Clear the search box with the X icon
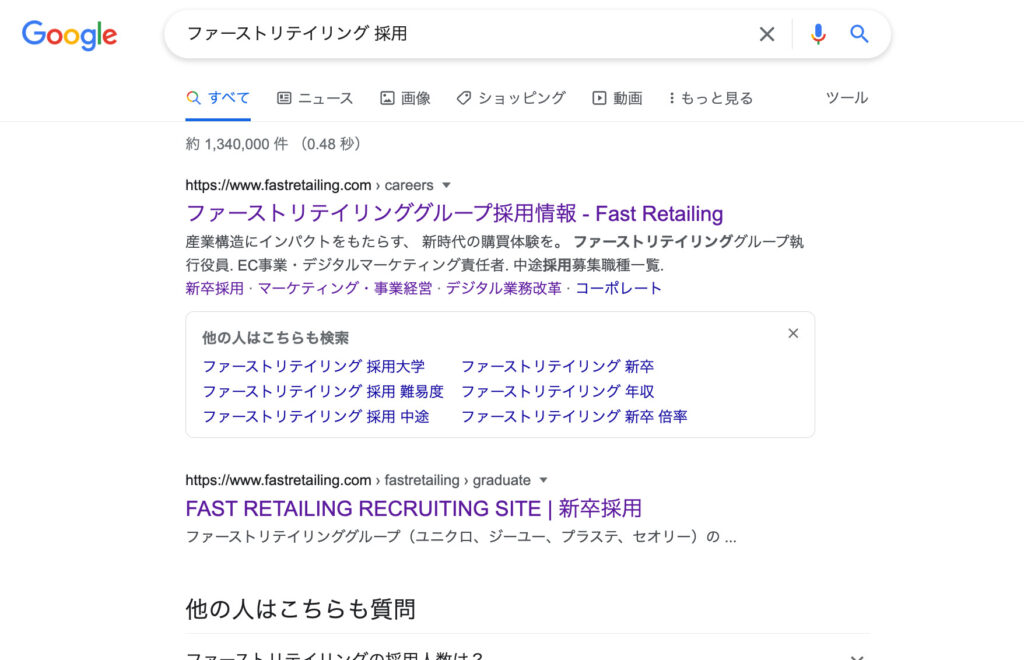 (767, 34)
